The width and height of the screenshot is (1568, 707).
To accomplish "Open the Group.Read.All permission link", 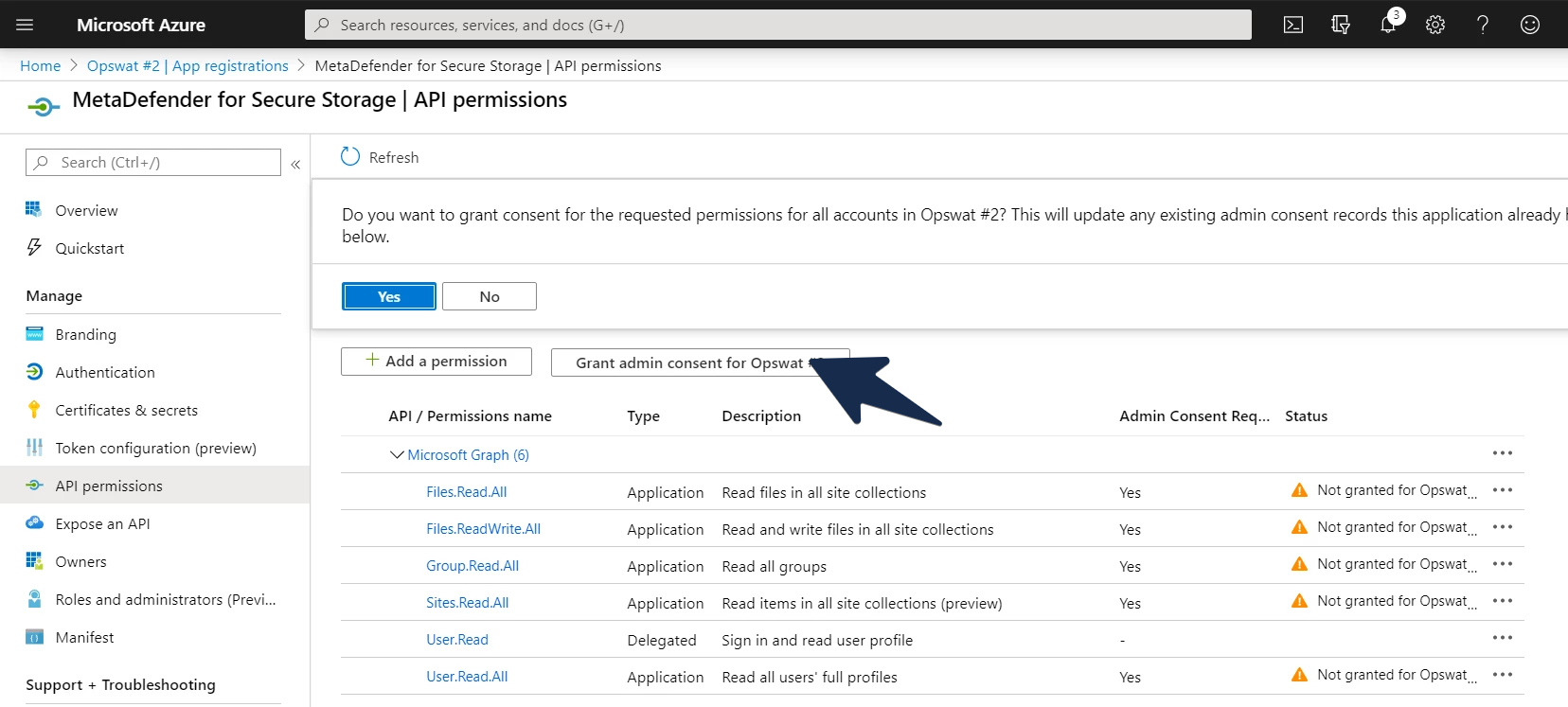I will pos(472,566).
